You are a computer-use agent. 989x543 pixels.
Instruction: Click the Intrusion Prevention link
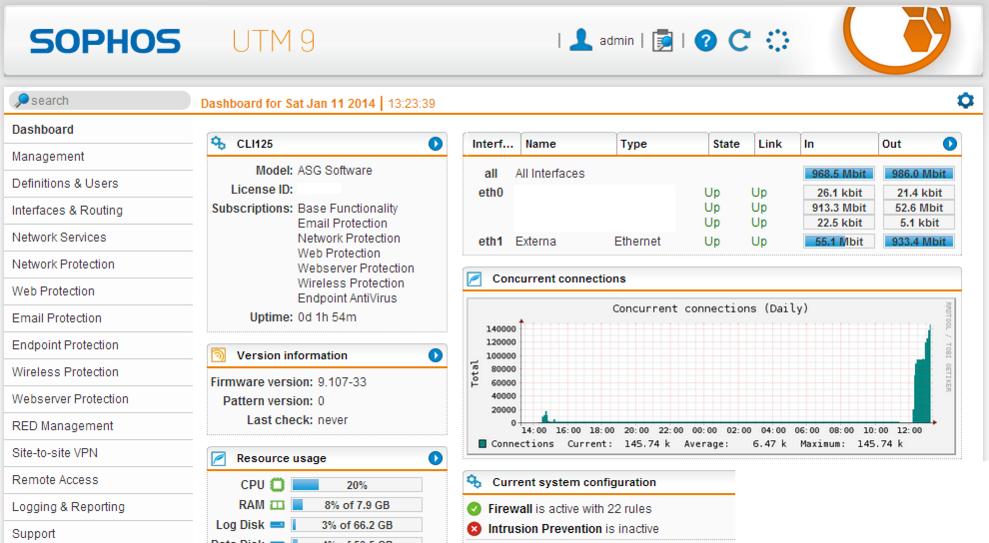545,528
